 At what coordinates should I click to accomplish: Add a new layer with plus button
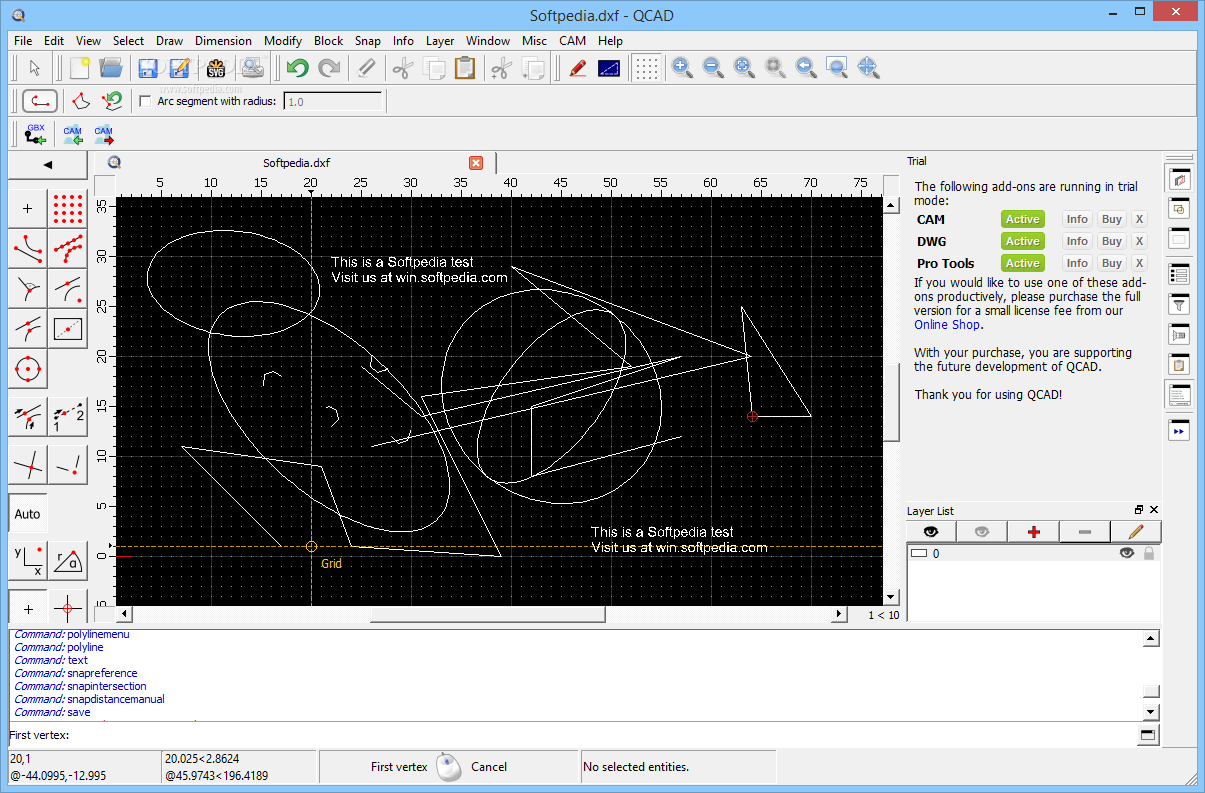click(x=1034, y=532)
